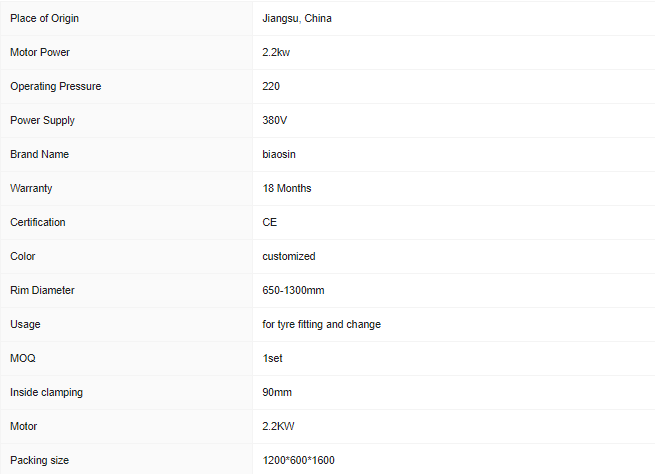Select the 650-1300mm rim diameter value

(293, 290)
